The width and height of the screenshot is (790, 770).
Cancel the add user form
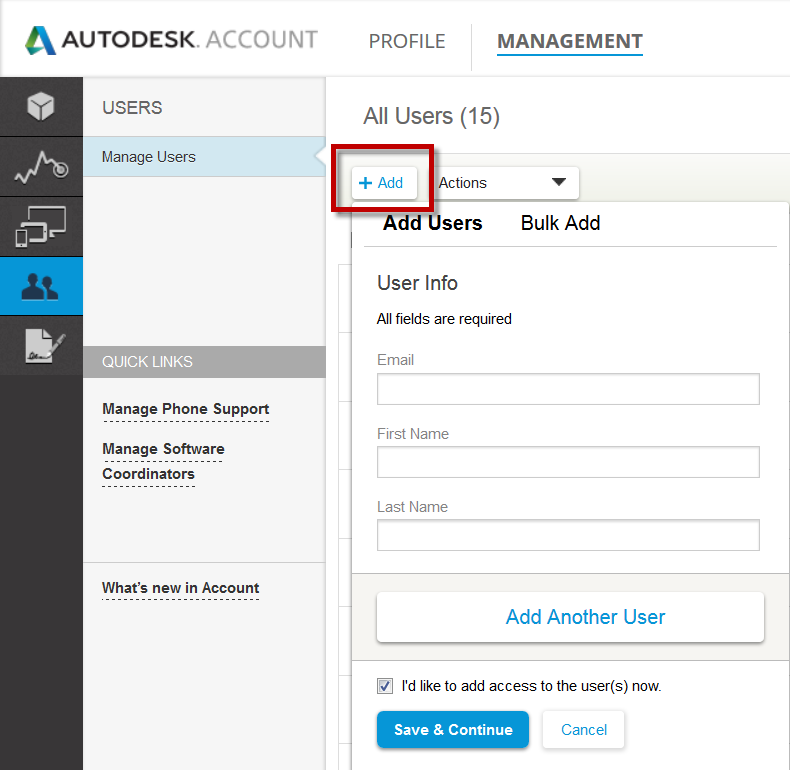(x=583, y=729)
